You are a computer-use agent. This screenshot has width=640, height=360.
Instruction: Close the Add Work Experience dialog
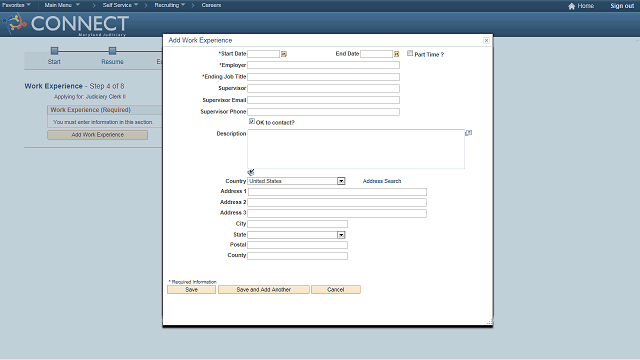(x=486, y=40)
